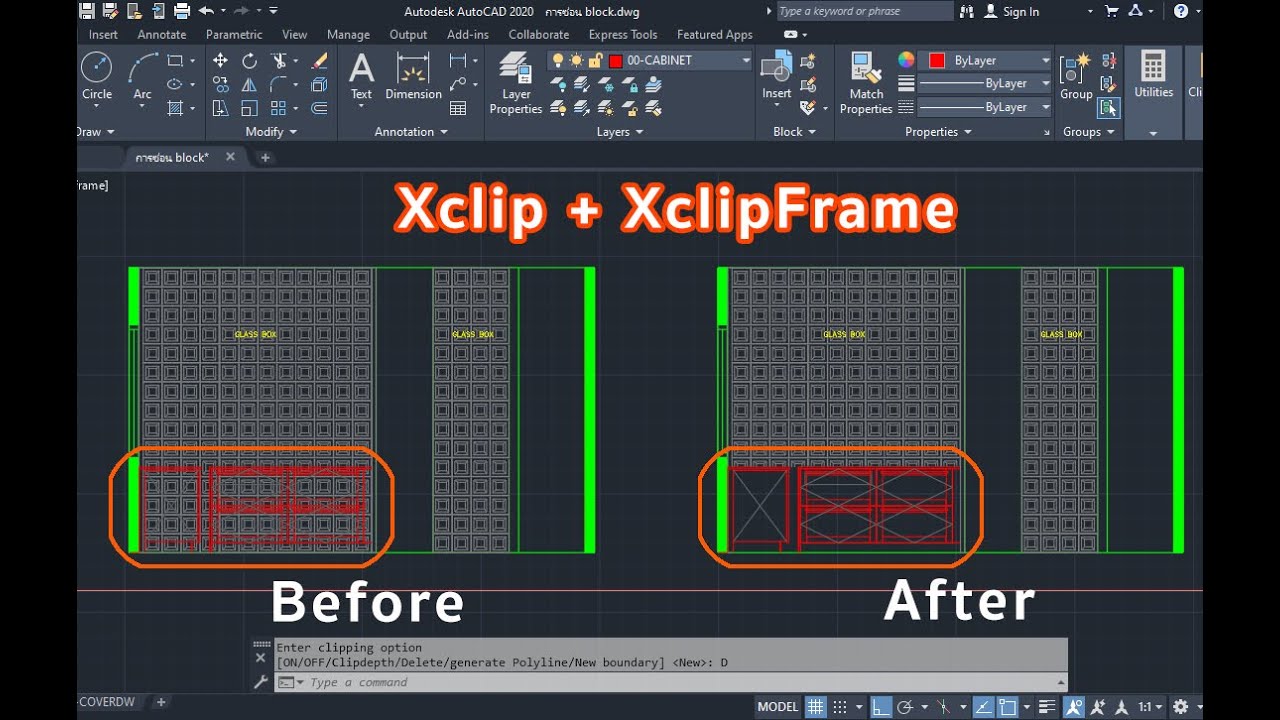This screenshot has width=1280, height=720.
Task: Click the red object color swatch in Properties
Action: (x=937, y=60)
